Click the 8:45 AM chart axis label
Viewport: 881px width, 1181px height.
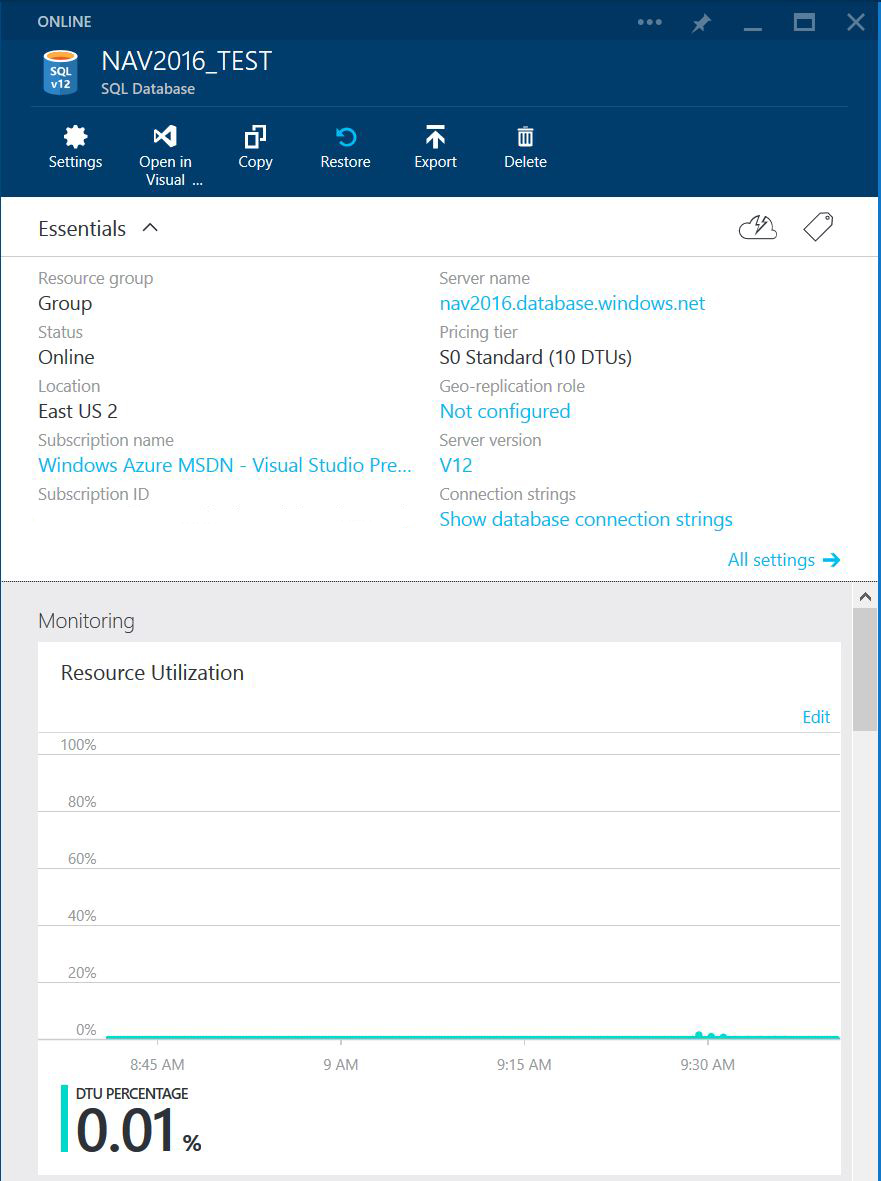pyautogui.click(x=157, y=1064)
